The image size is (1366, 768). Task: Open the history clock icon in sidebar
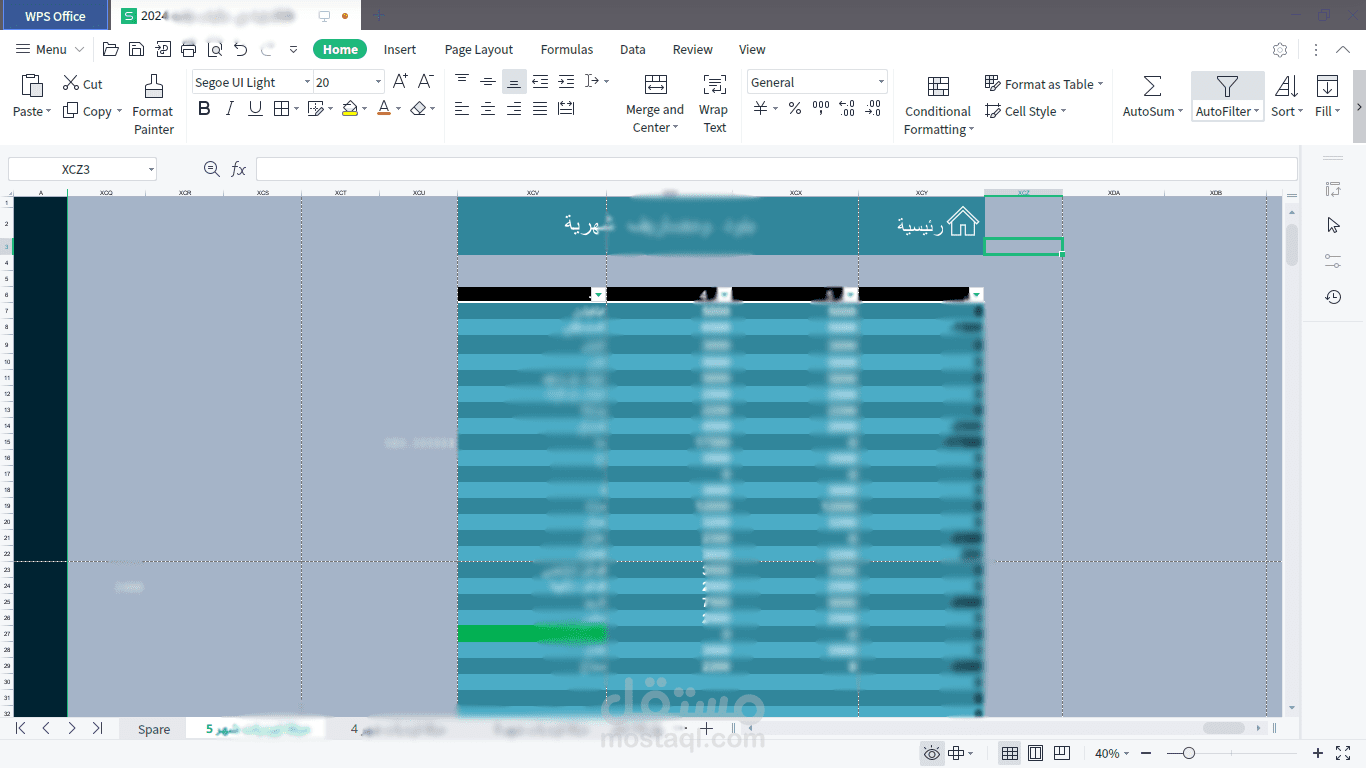coord(1333,297)
